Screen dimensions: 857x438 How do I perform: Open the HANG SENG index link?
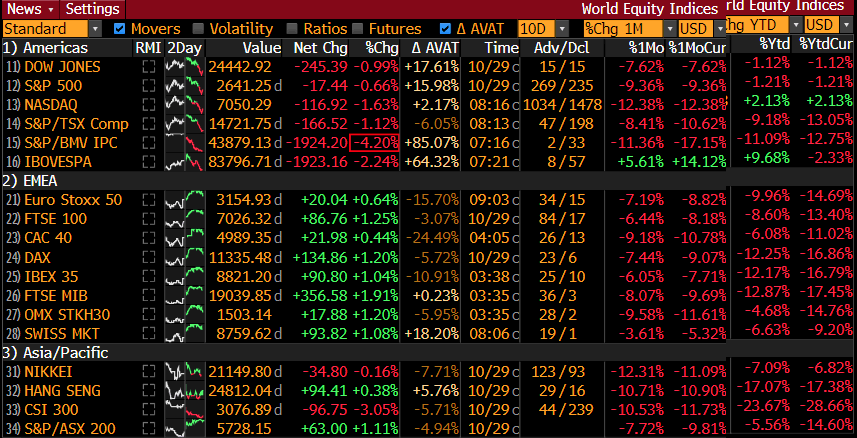62,391
